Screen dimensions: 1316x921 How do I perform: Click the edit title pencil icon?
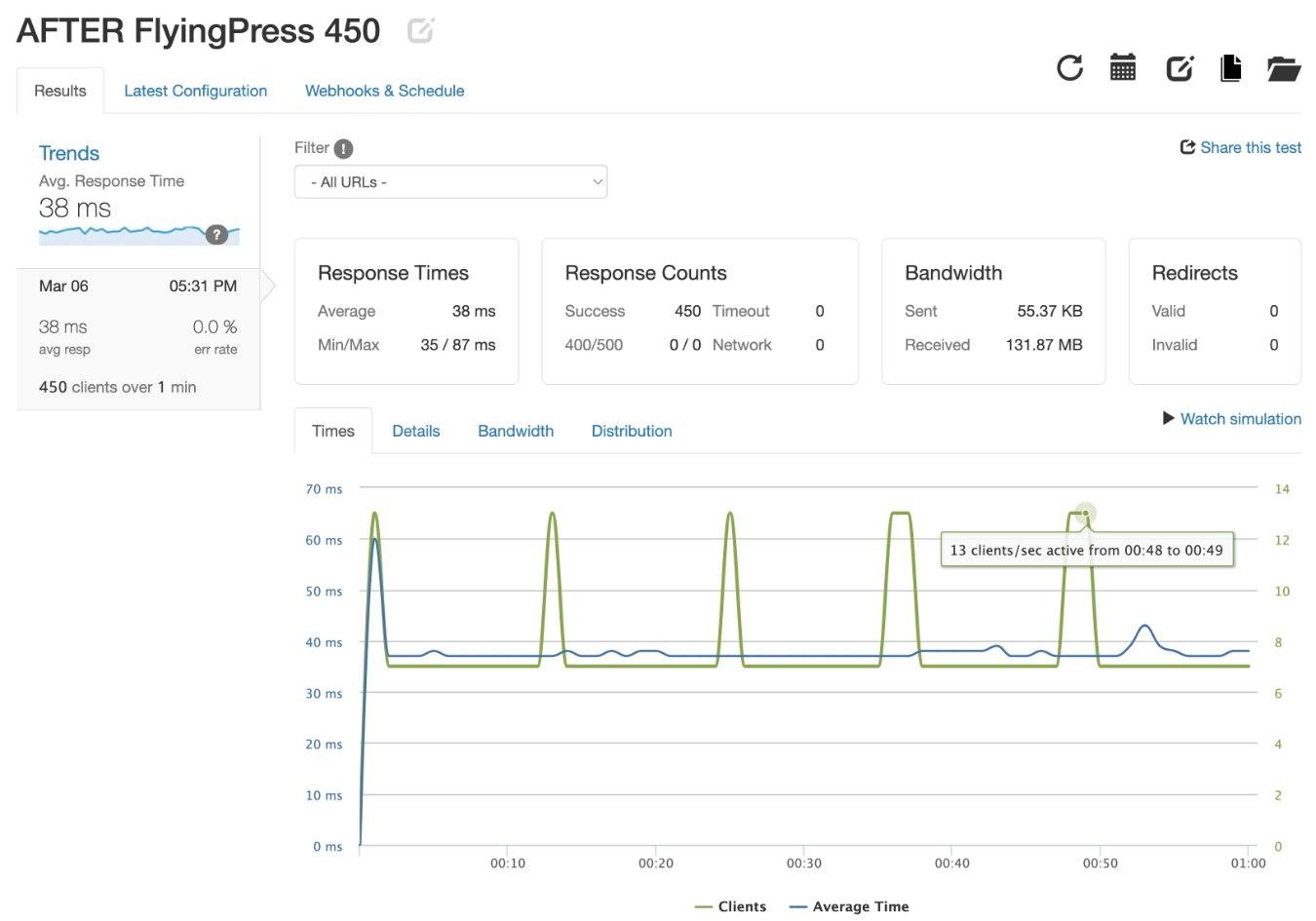click(420, 31)
